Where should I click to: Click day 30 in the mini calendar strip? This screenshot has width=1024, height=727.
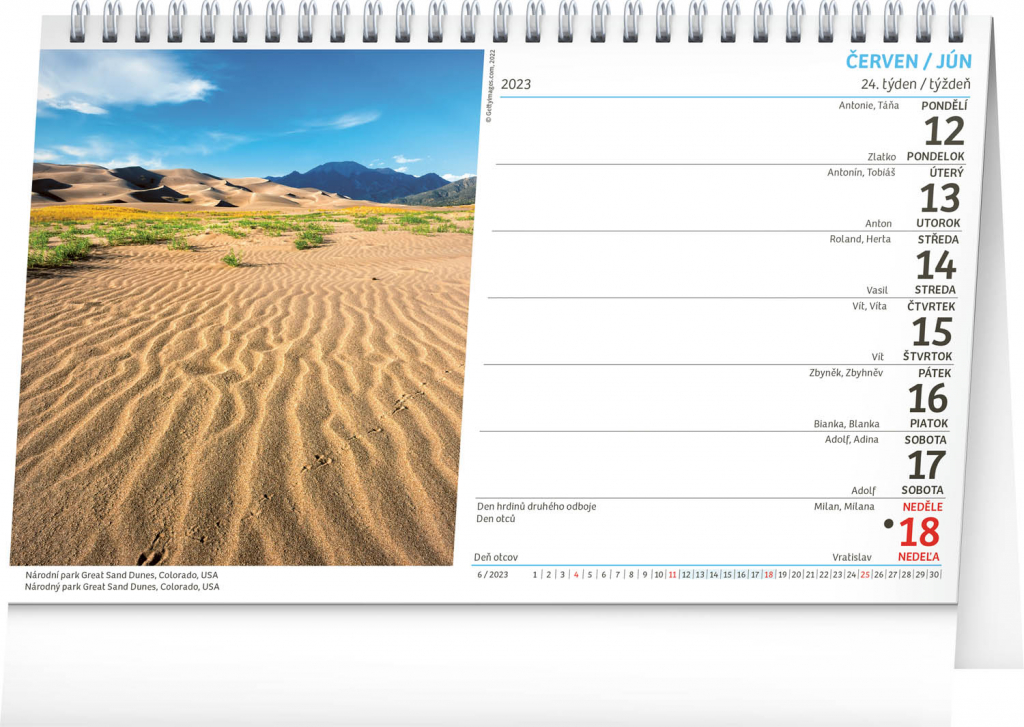[934, 575]
